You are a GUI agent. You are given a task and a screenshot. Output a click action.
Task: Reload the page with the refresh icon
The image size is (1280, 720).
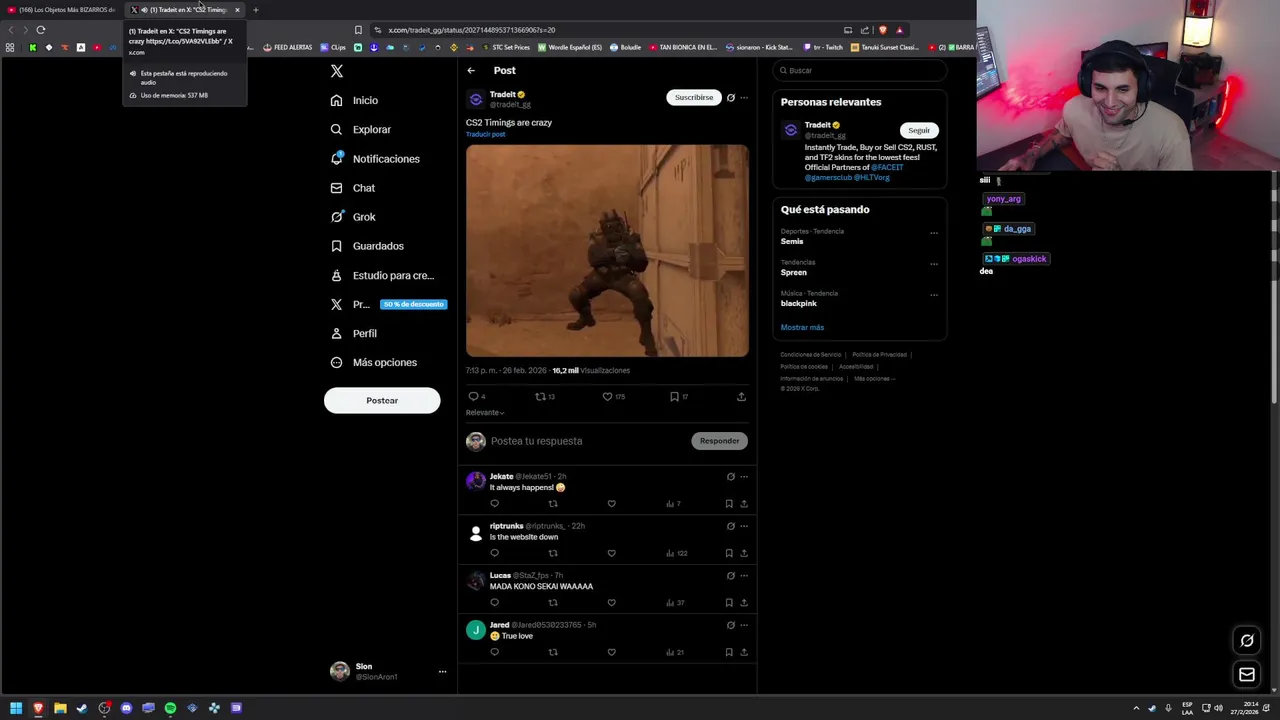[41, 30]
